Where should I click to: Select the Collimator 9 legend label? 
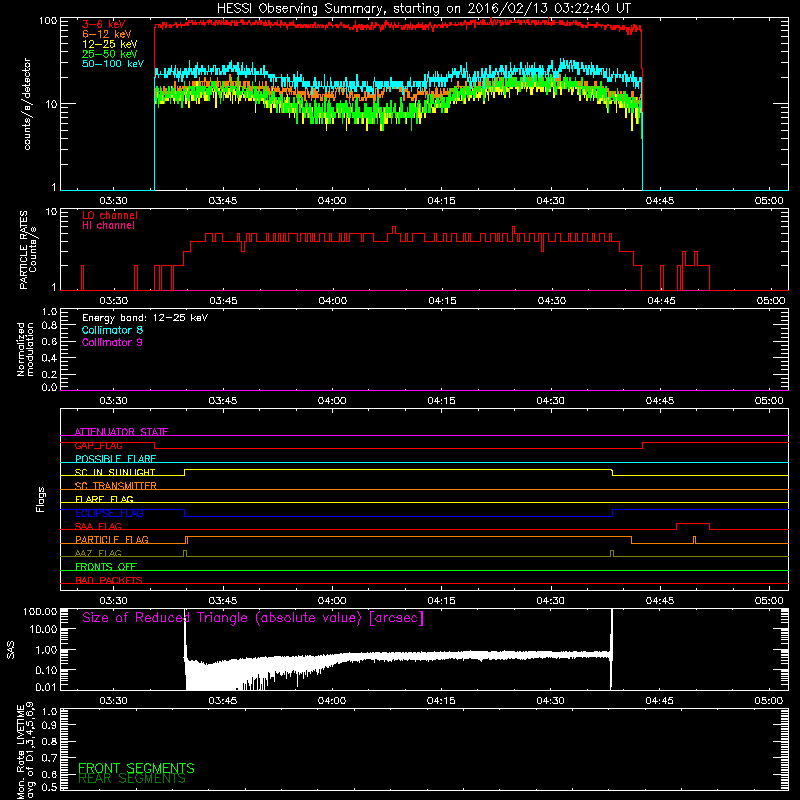(112, 342)
